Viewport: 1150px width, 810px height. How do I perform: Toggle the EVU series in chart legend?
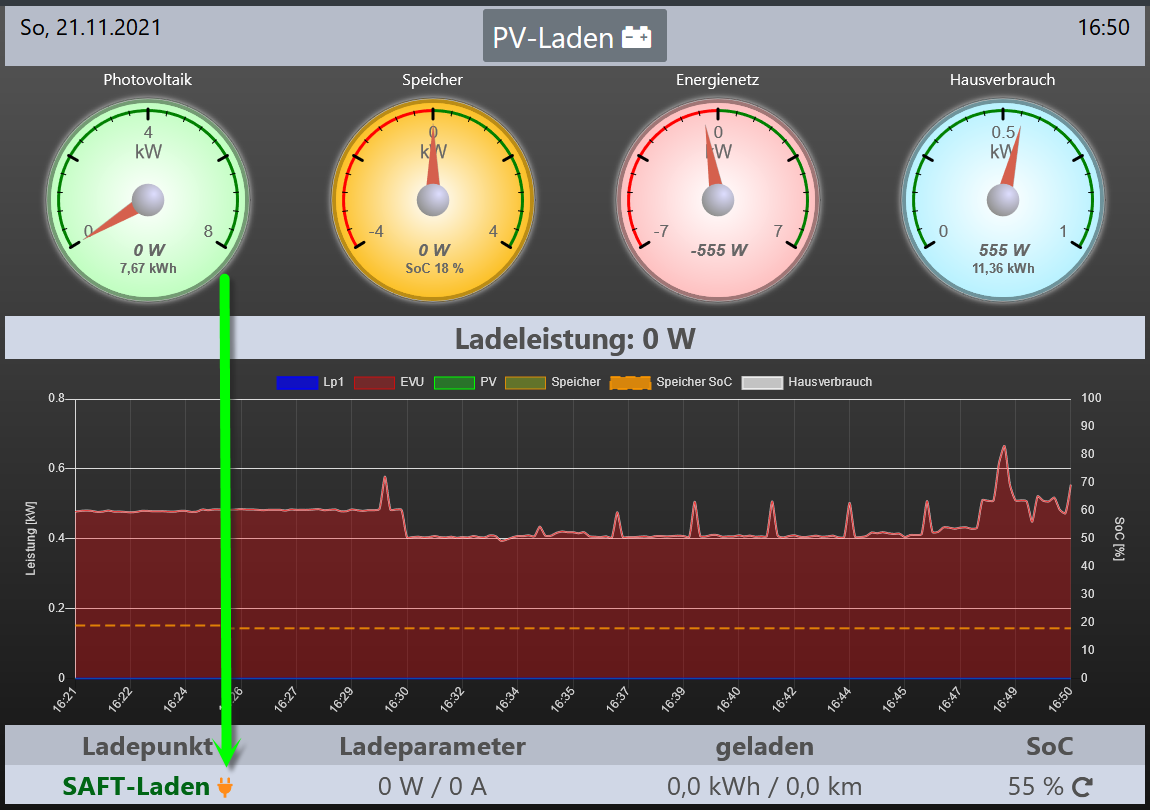(389, 382)
